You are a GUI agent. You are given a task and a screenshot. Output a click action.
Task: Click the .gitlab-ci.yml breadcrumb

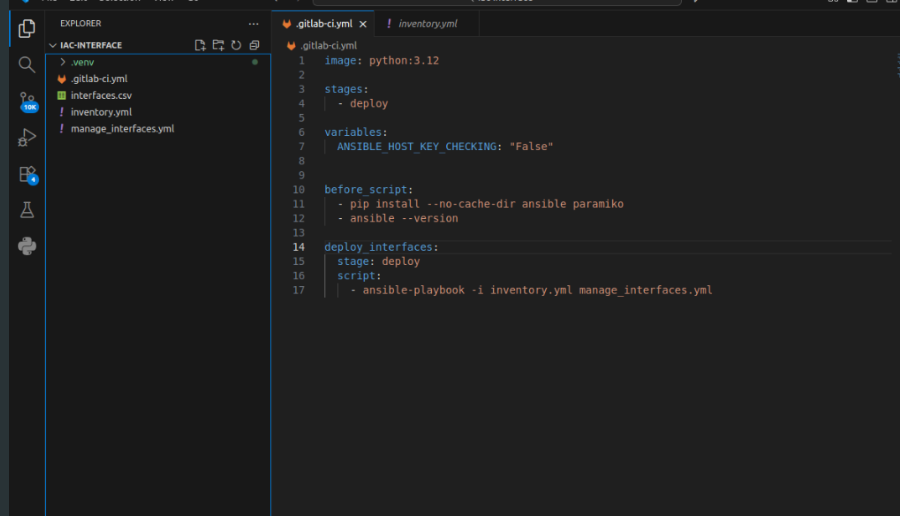pyautogui.click(x=328, y=46)
